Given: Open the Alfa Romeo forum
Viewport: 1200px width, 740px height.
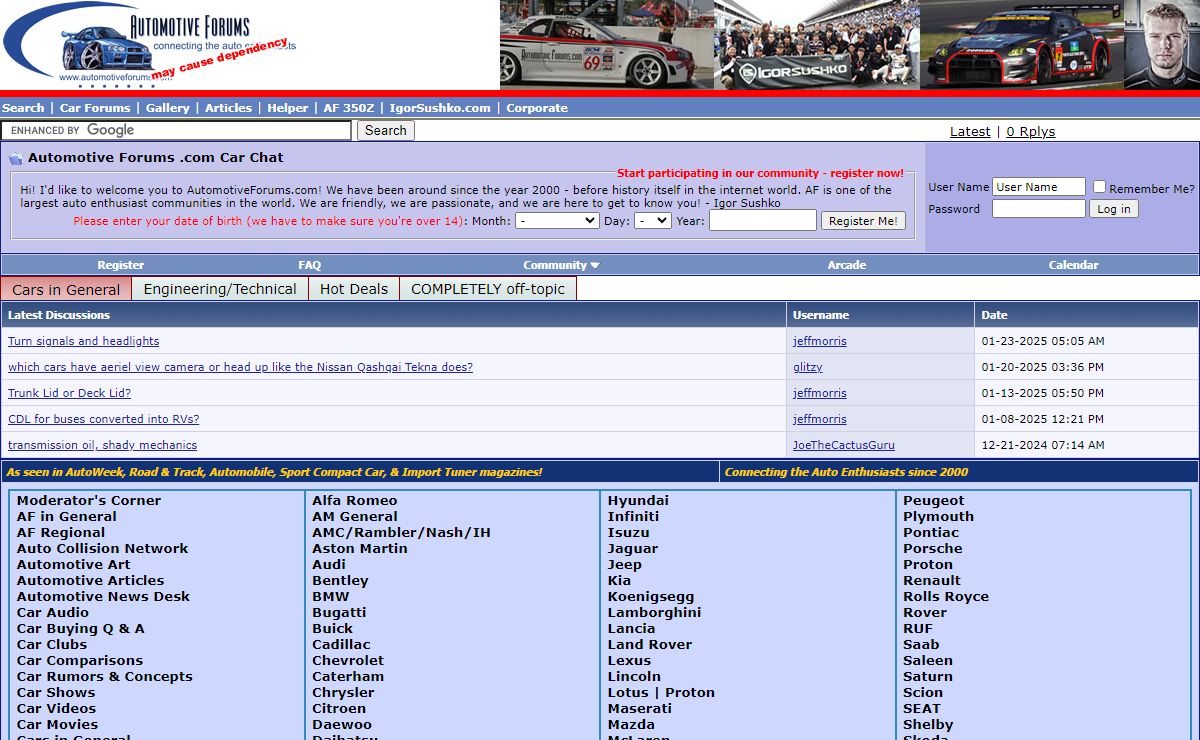Looking at the screenshot, I should coord(354,500).
